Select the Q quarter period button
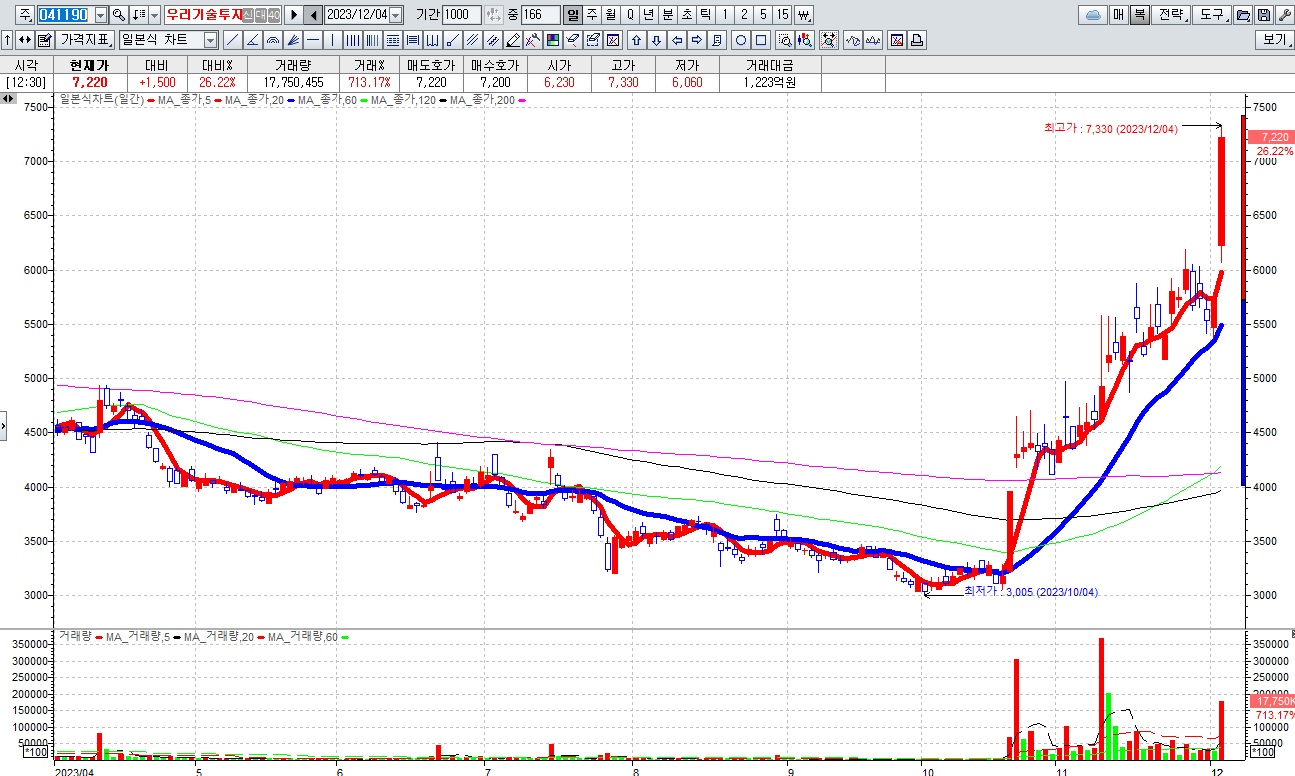This screenshot has height=776, width=1295. click(630, 15)
